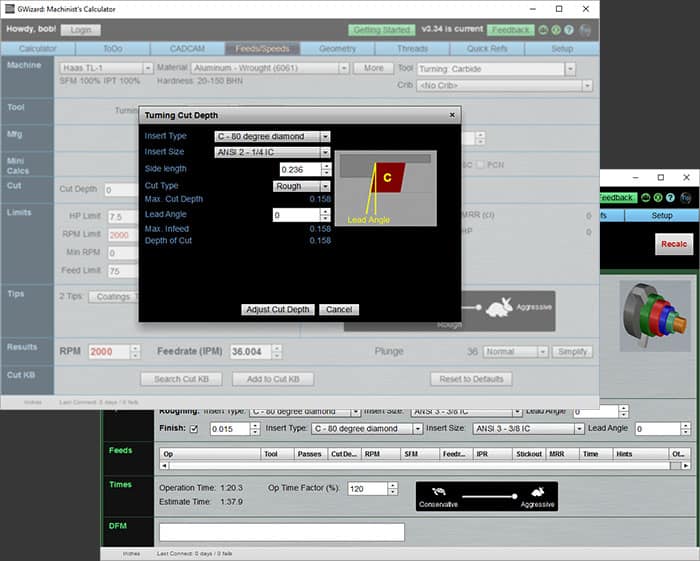The height and width of the screenshot is (561, 700).
Task: Click the Lead Angle input in dialog
Action: [x=296, y=215]
